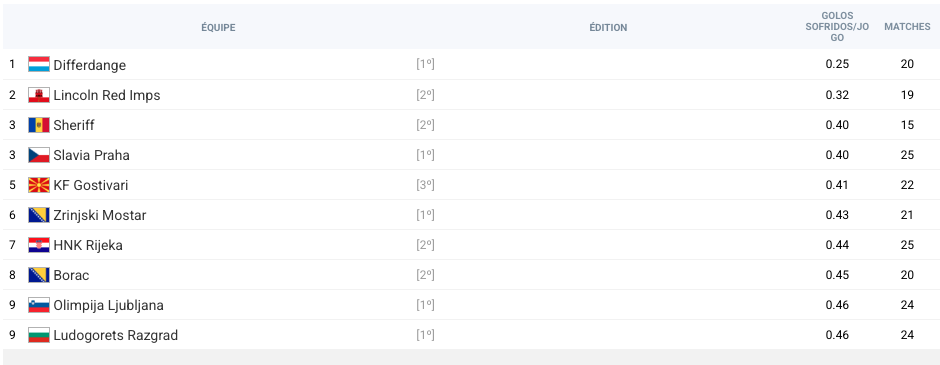Click the [3º] edition link for KF Gostivari
The width and height of the screenshot is (940, 365).
click(x=425, y=185)
